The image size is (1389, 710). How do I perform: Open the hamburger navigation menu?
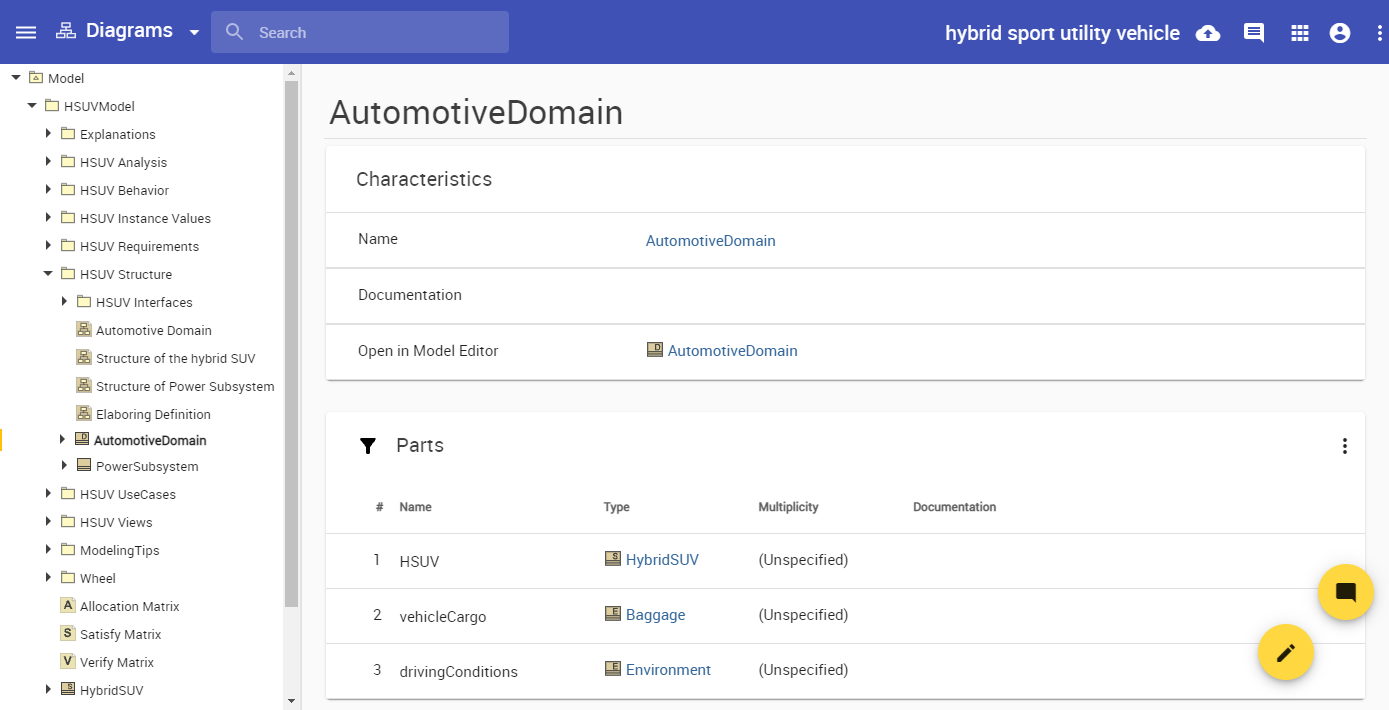point(26,32)
